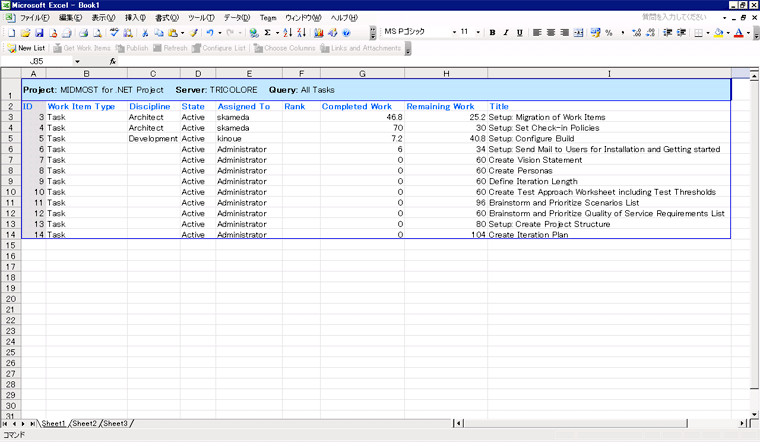The image size is (760, 442).
Task: Open the データ (Data) menu
Action: tap(237, 18)
